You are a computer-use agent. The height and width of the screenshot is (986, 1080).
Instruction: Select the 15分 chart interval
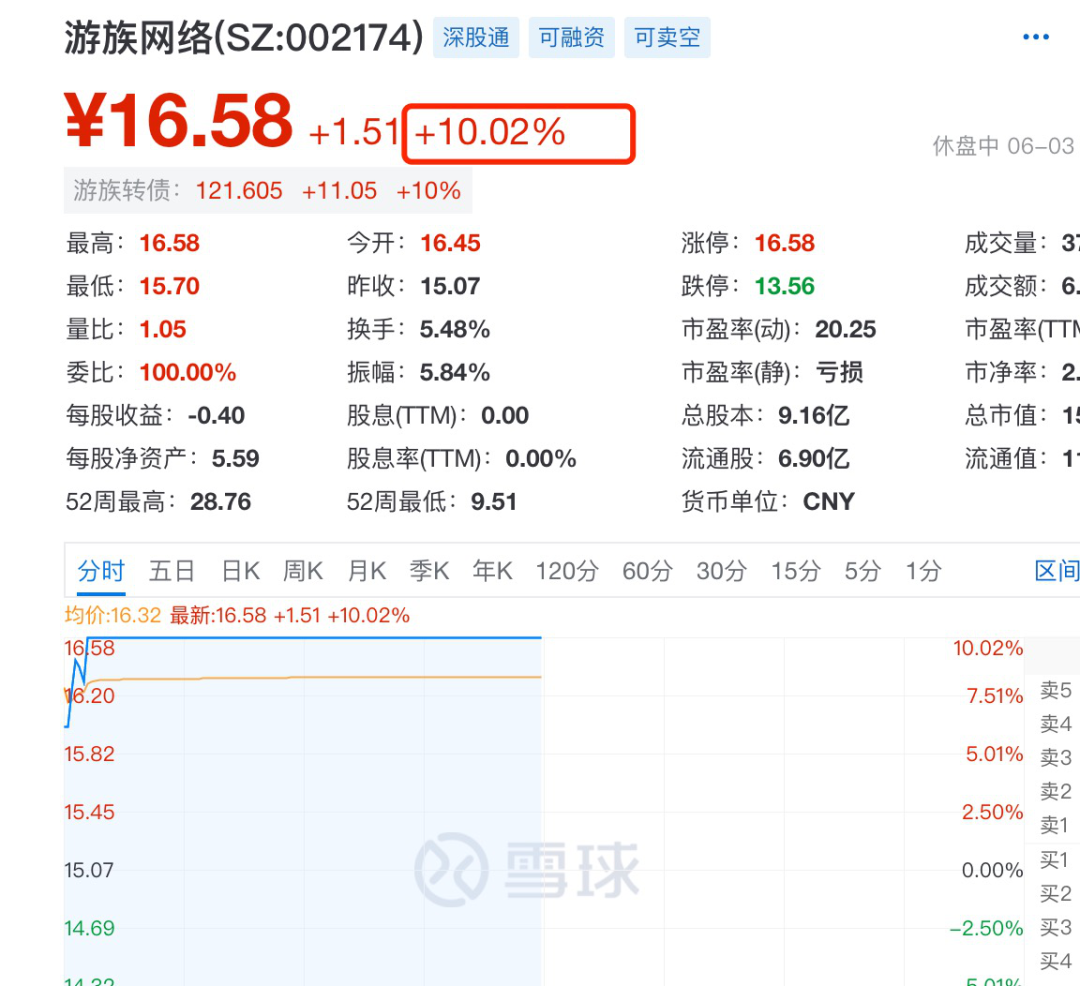[796, 571]
